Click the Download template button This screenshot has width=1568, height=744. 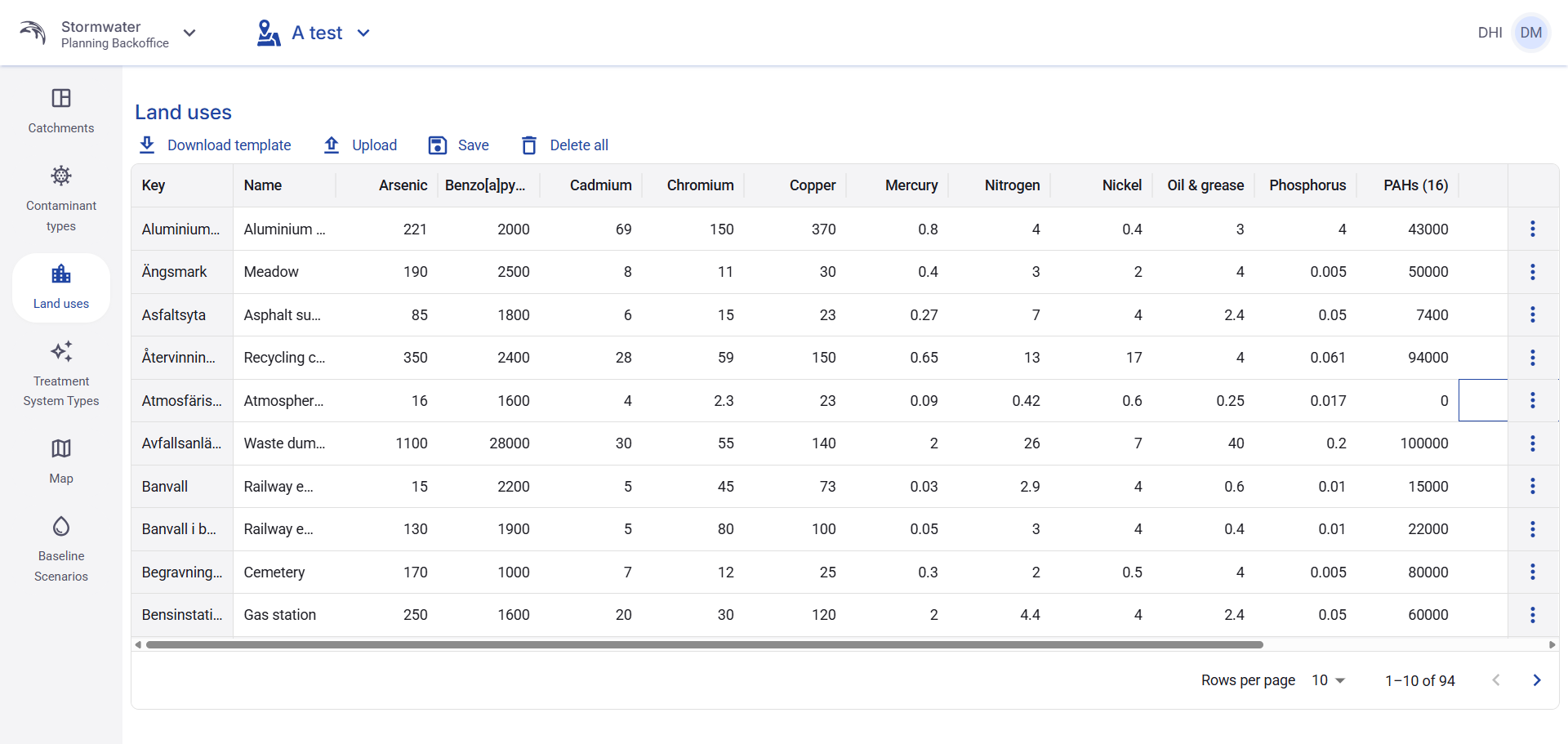click(215, 145)
